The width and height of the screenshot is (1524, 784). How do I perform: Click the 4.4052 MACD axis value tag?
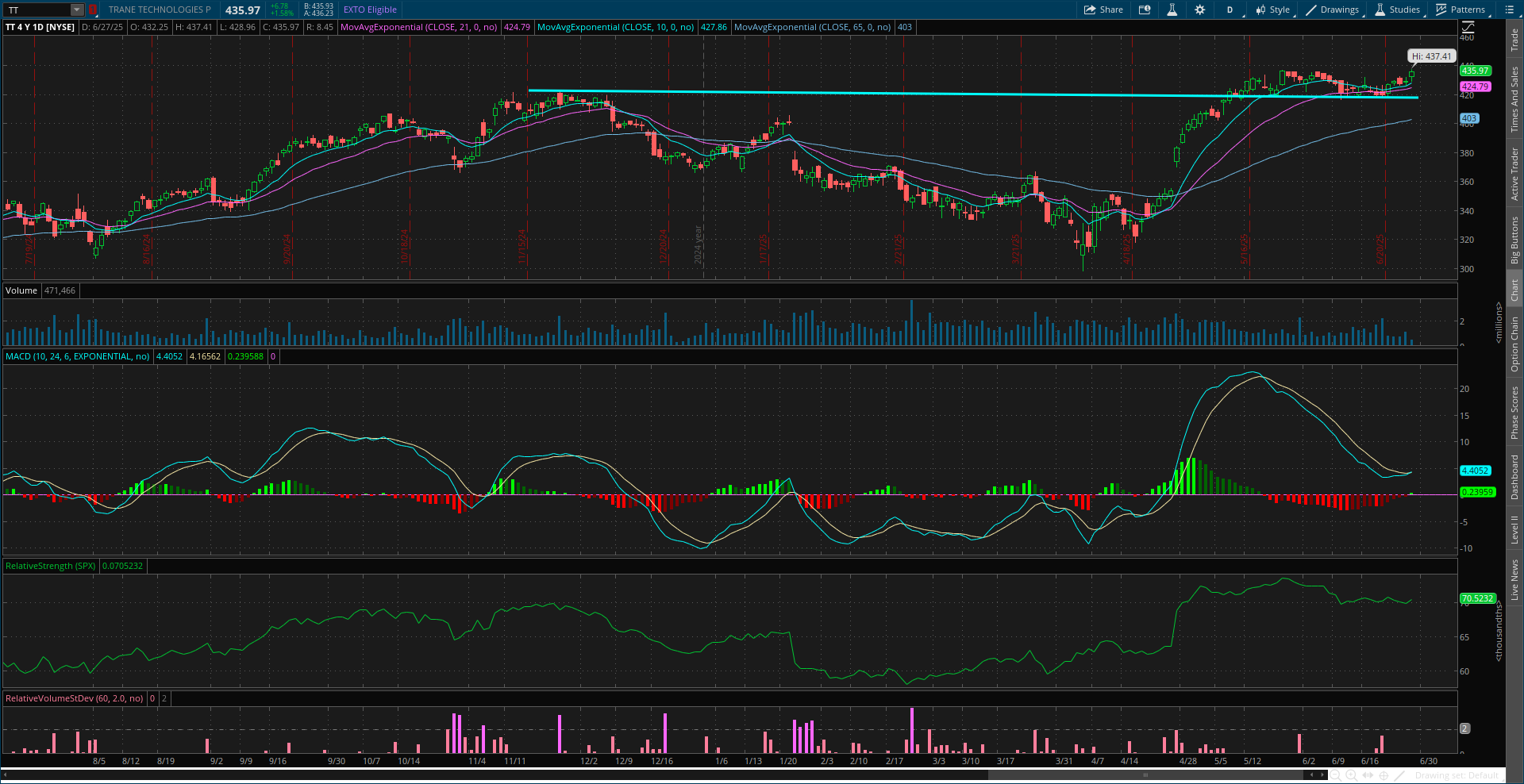click(1475, 471)
